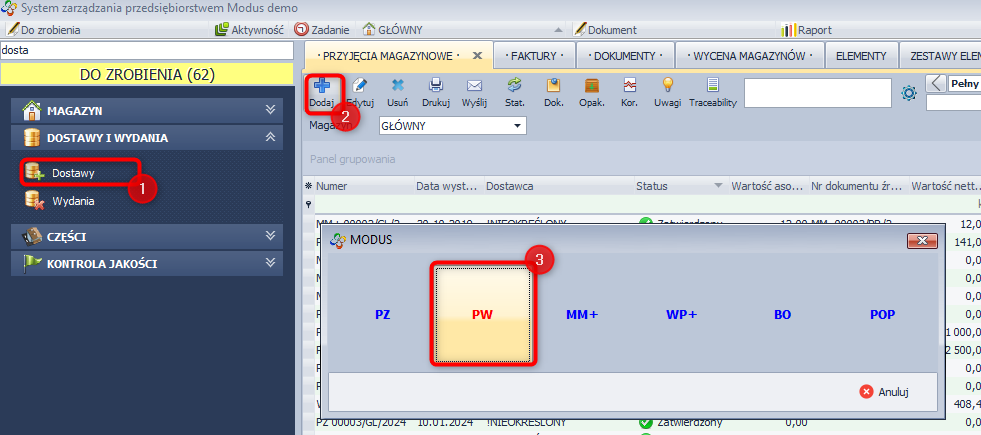Click the Uwagi lightbulb icon
This screenshot has height=435, width=981.
tap(668, 86)
